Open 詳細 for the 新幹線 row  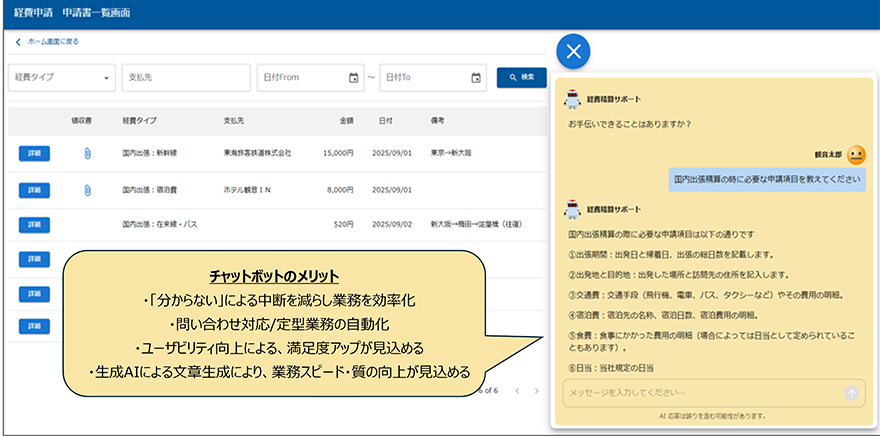point(34,153)
